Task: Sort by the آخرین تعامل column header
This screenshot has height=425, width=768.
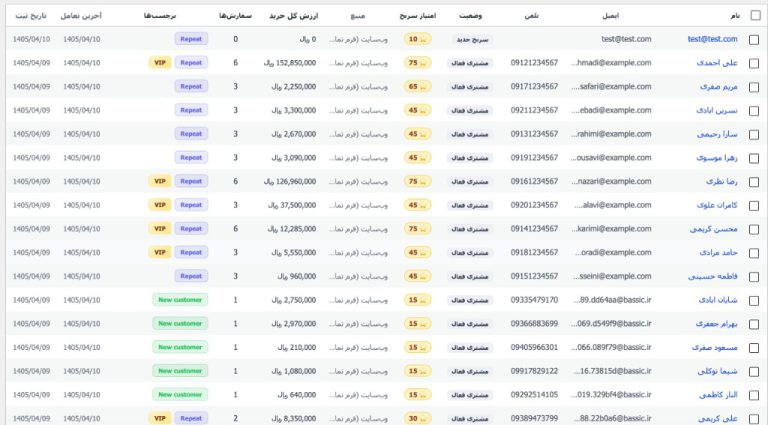Action: (x=81, y=16)
